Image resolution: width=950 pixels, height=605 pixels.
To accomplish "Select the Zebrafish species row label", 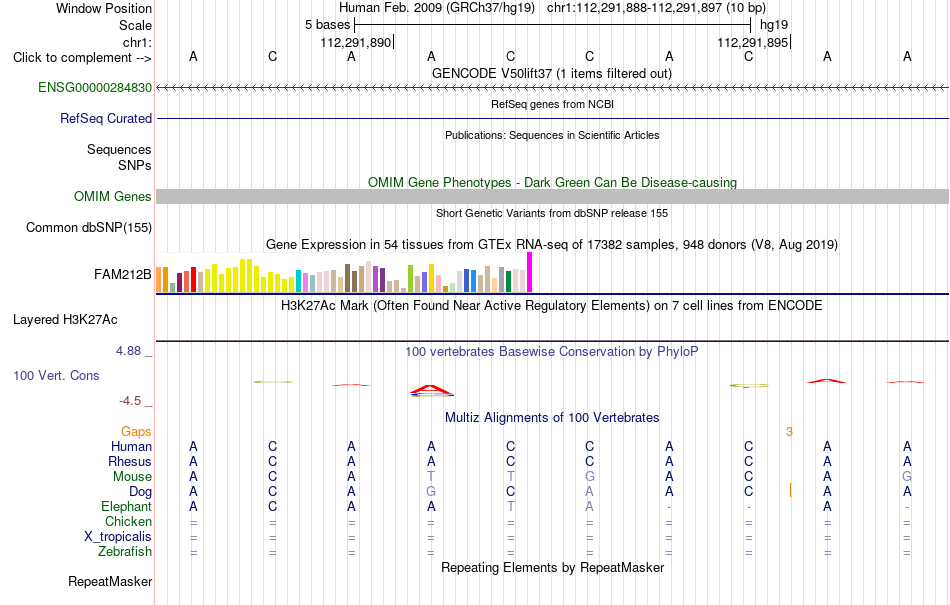I will [x=125, y=551].
